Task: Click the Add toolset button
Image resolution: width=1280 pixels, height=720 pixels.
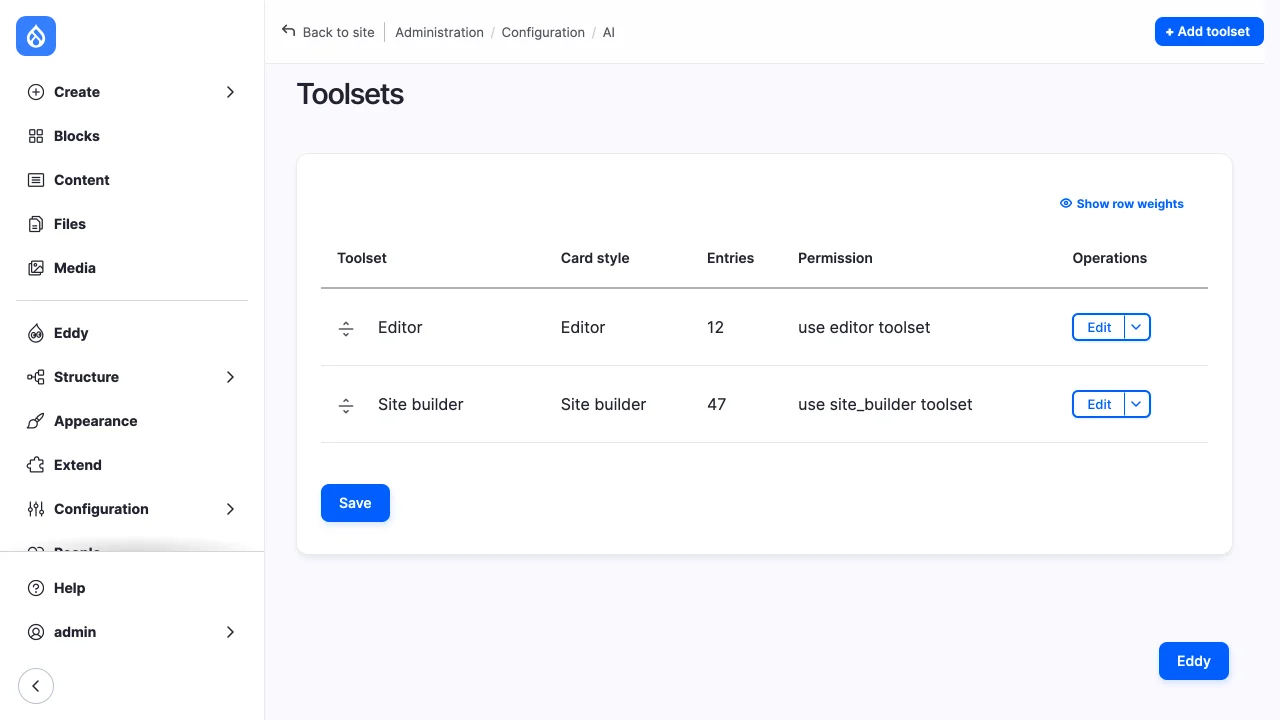Action: pos(1209,32)
